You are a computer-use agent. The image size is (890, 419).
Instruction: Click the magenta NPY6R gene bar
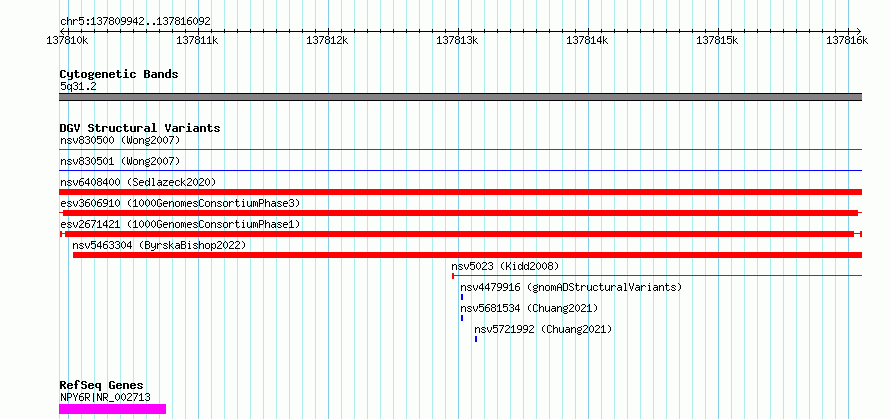click(112, 409)
